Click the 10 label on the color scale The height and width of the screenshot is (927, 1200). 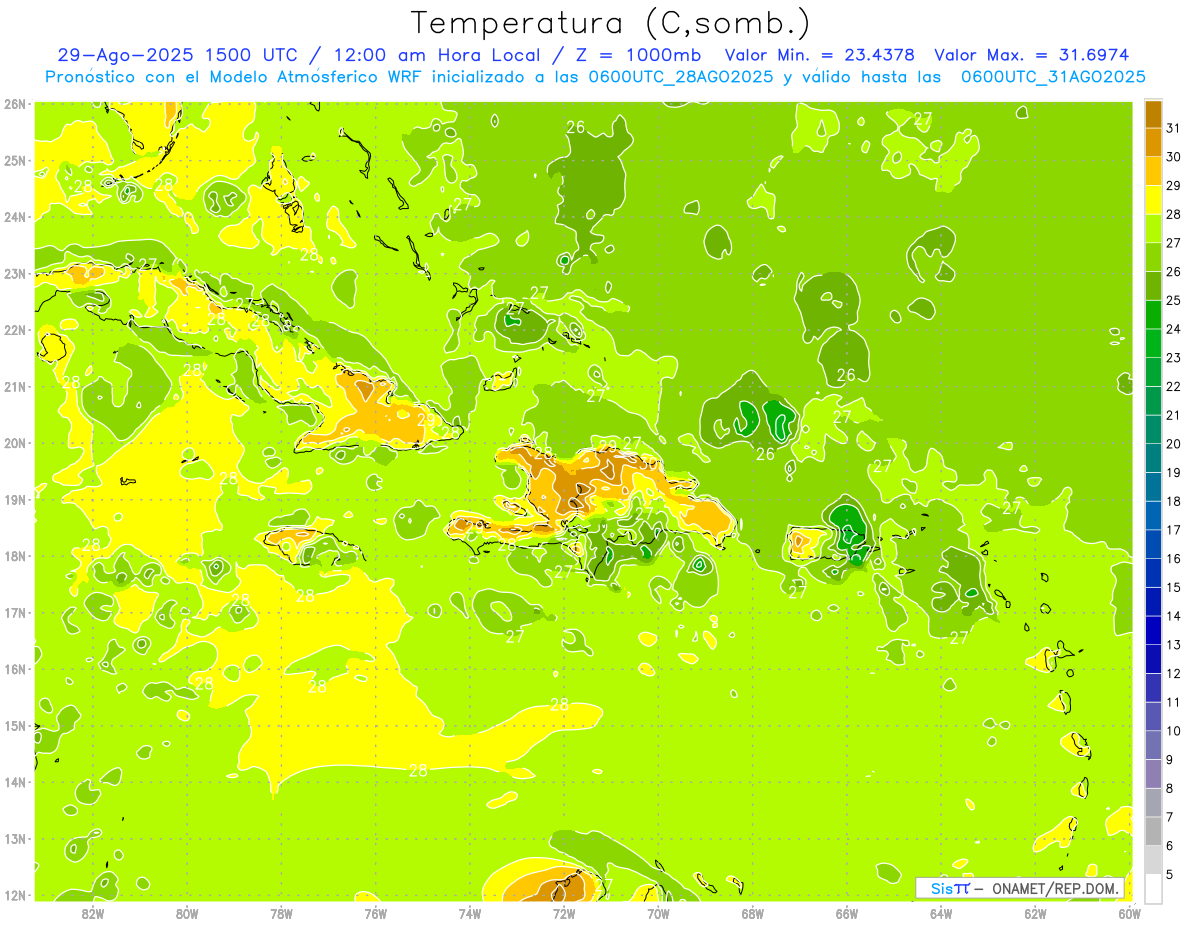coord(1174,731)
